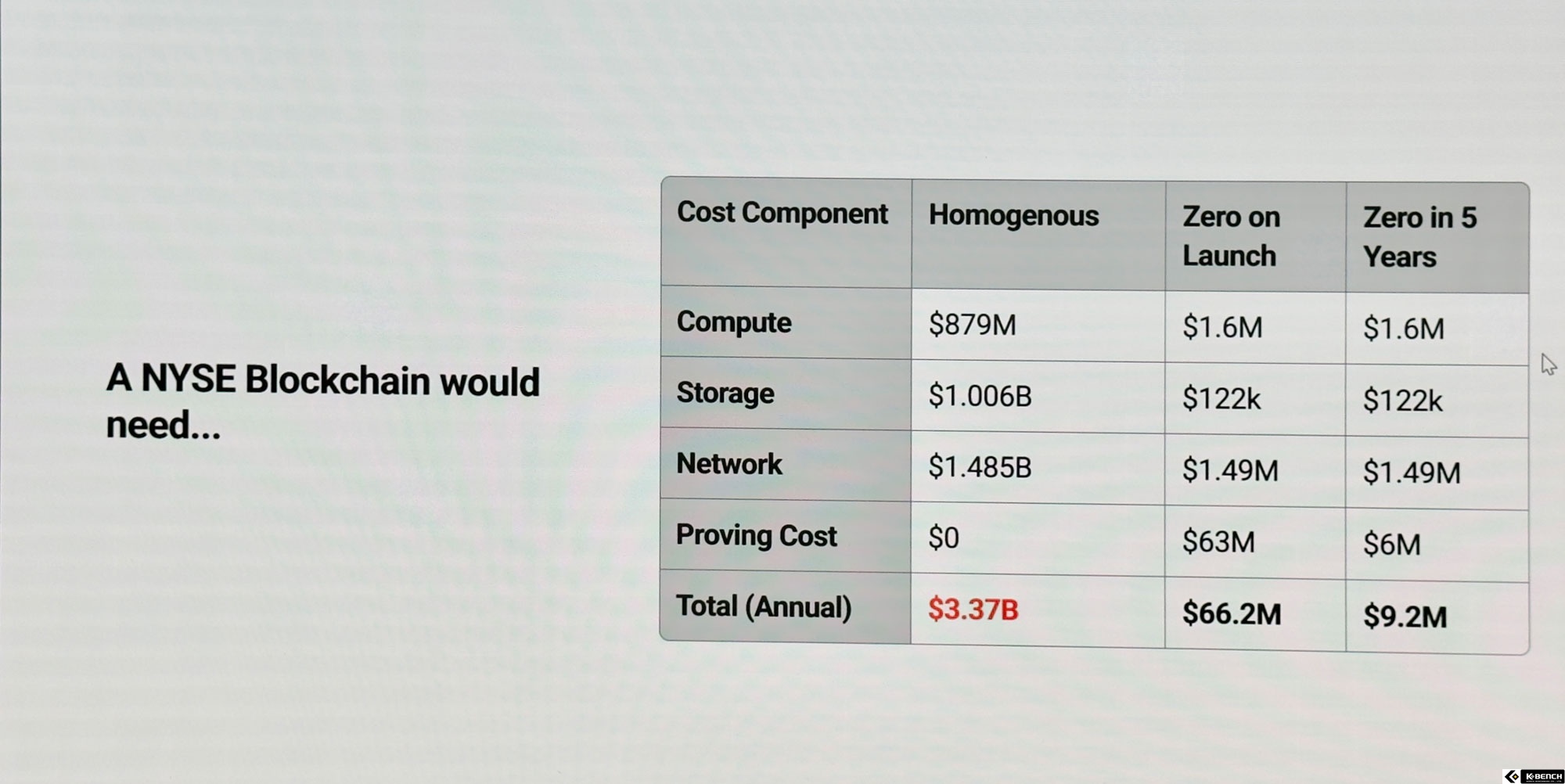
Task: Select the $66.2M annual total cell
Action: tap(1232, 613)
